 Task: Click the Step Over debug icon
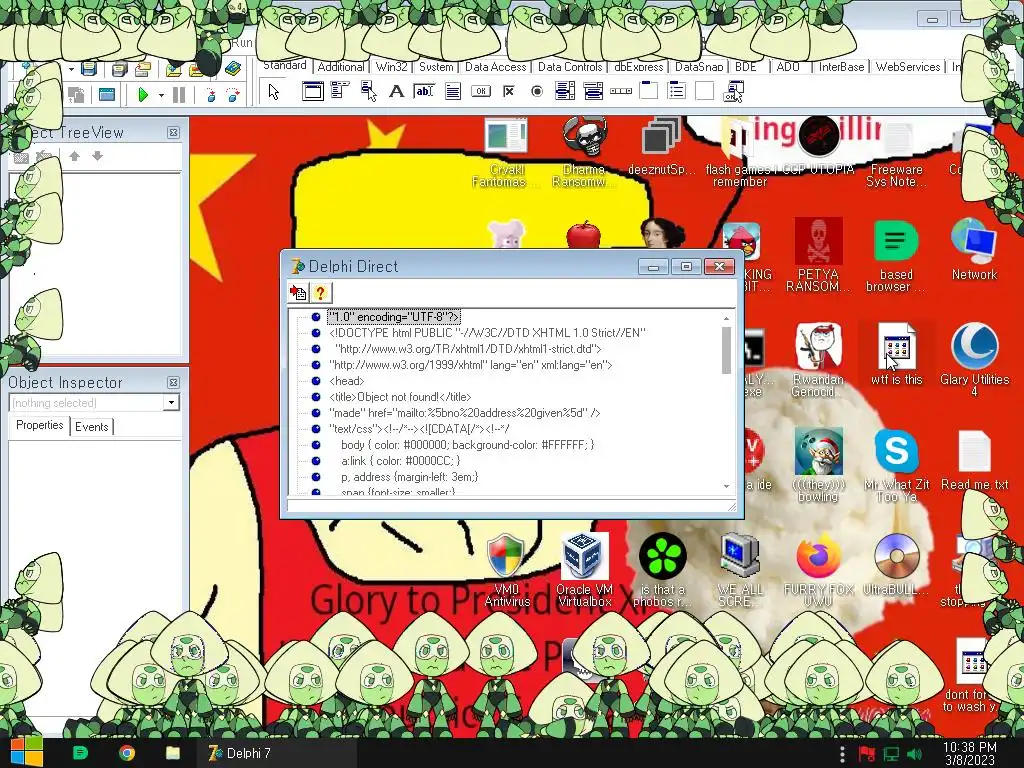click(x=233, y=95)
